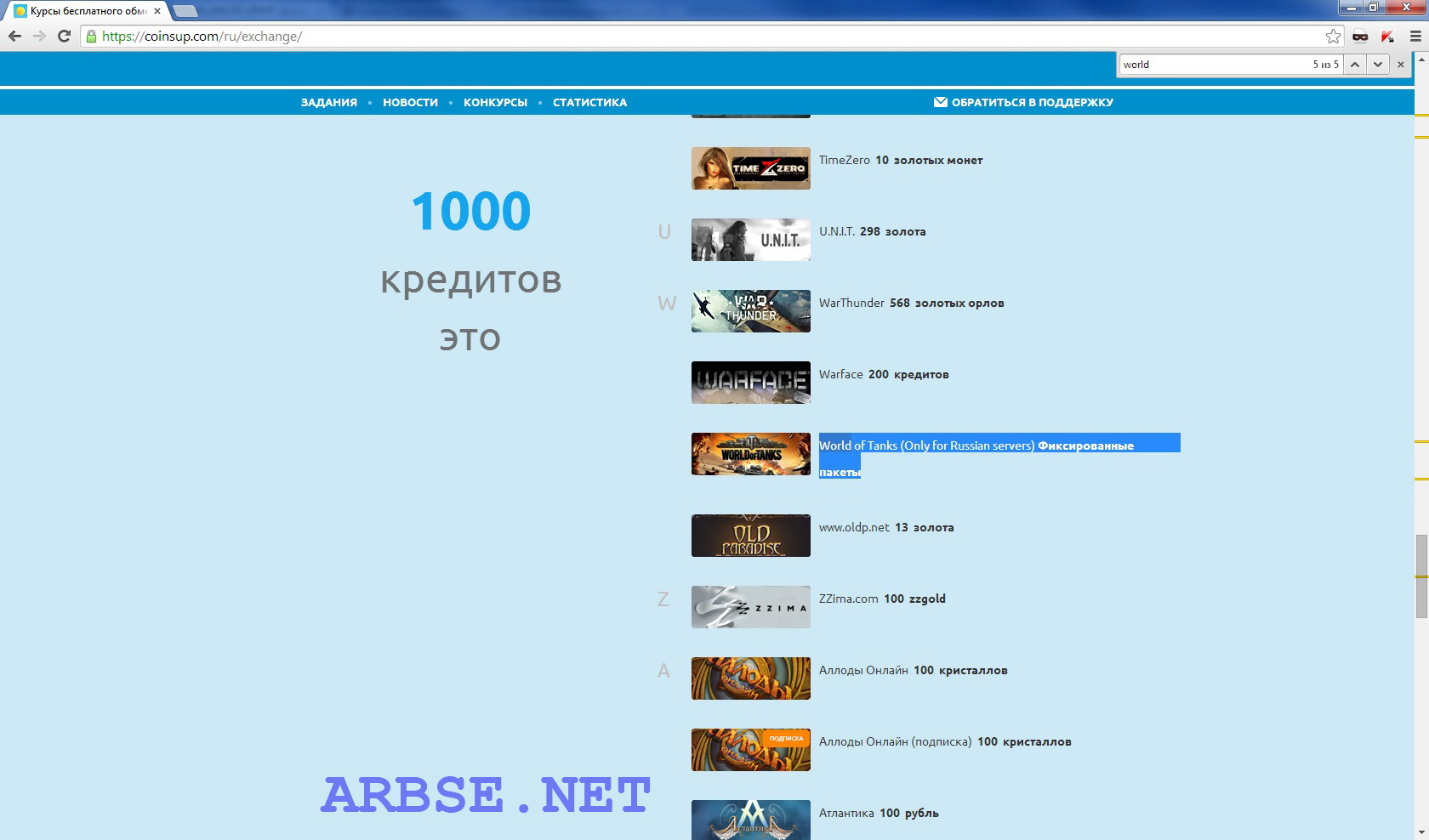
Task: Open the TimeZero game banner
Action: pyautogui.click(x=751, y=168)
